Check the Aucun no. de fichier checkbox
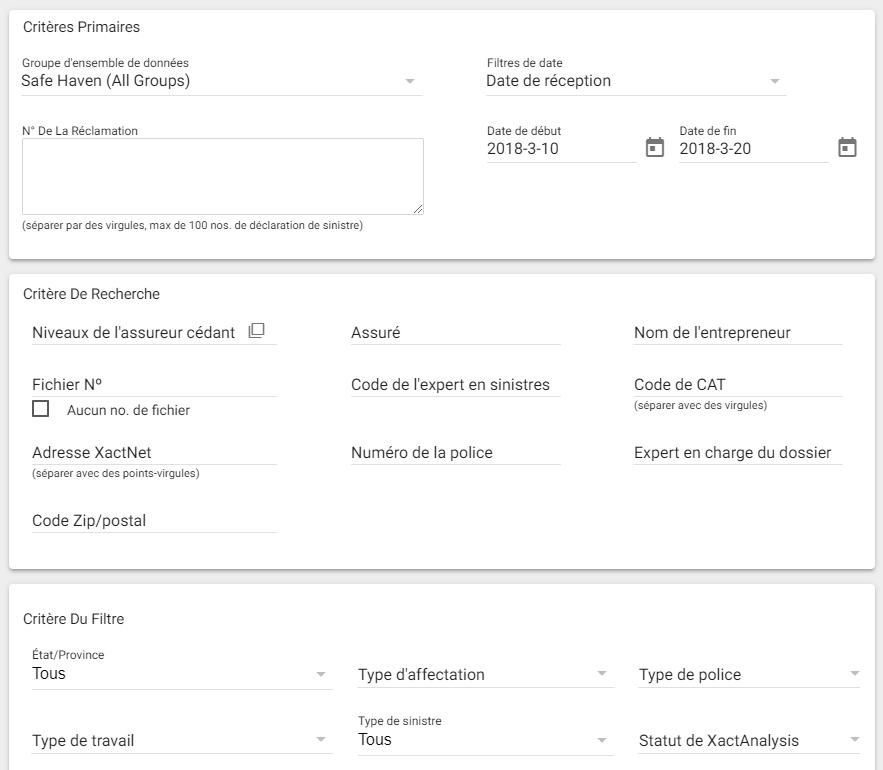This screenshot has width=883, height=770. point(41,409)
